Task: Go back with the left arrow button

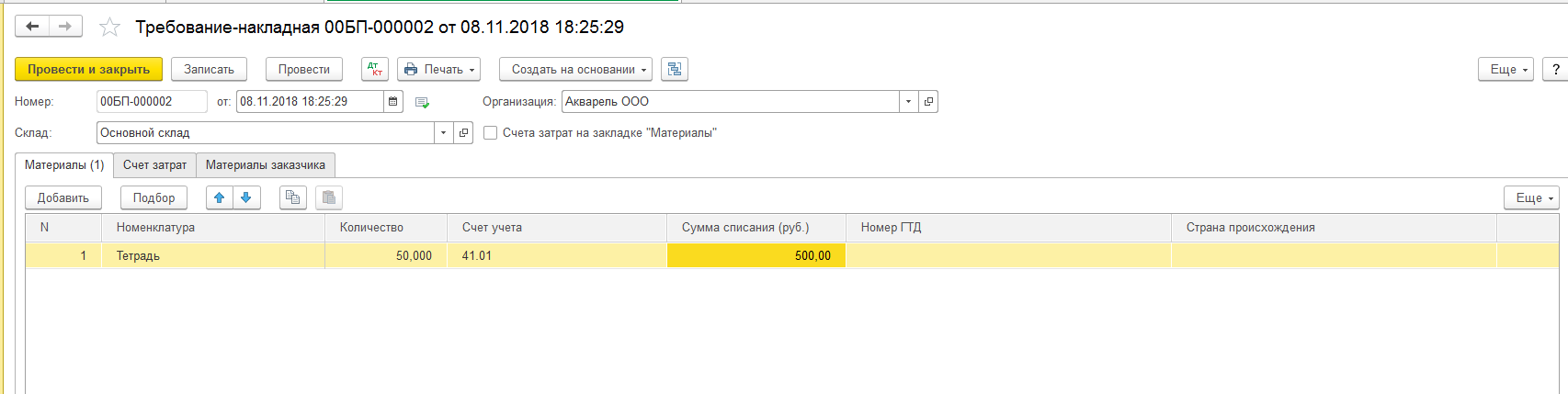Action: (32, 27)
